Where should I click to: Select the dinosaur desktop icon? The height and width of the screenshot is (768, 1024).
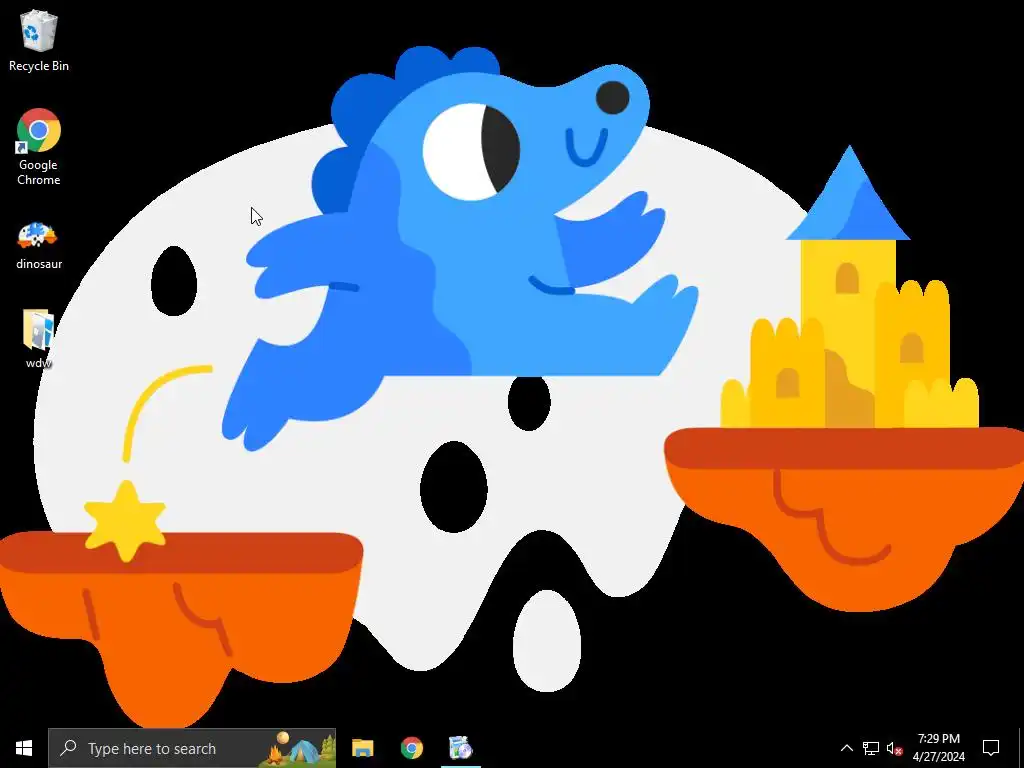click(x=39, y=246)
